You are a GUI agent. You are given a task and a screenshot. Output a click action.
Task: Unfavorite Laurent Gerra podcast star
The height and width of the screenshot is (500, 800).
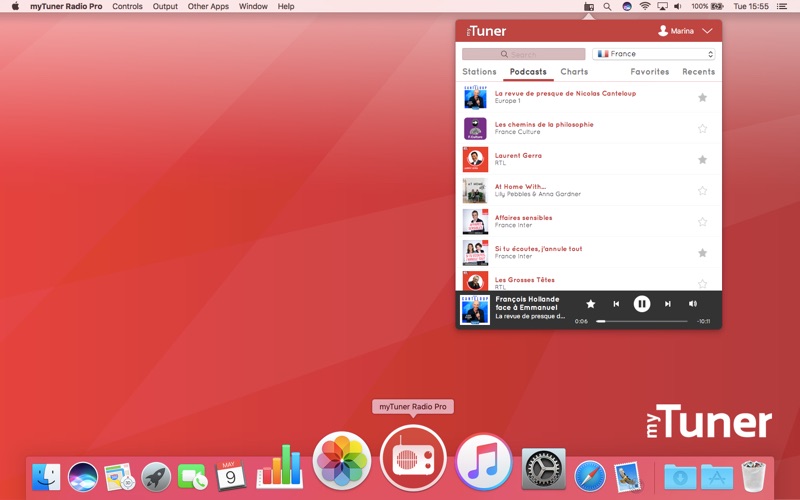coord(703,160)
